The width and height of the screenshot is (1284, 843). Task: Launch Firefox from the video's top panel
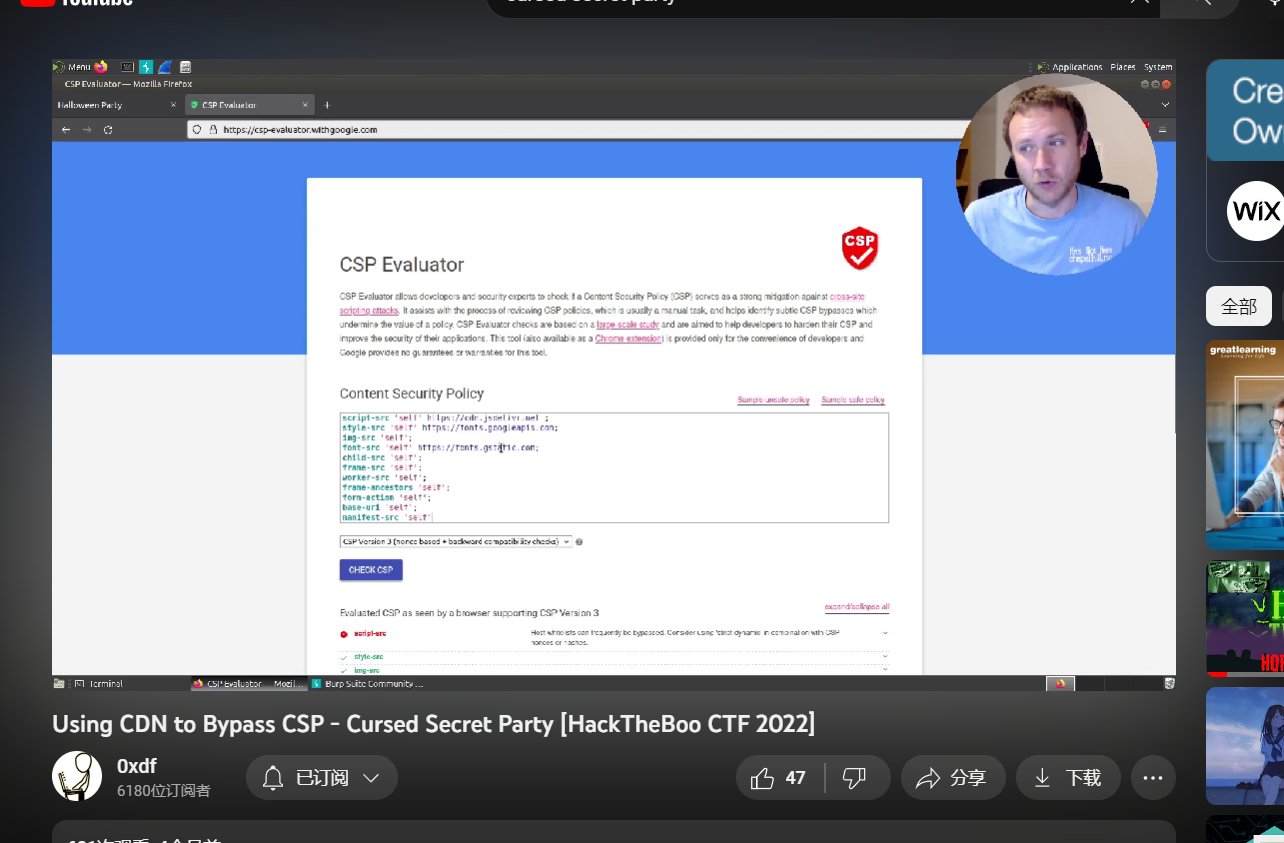(101, 67)
